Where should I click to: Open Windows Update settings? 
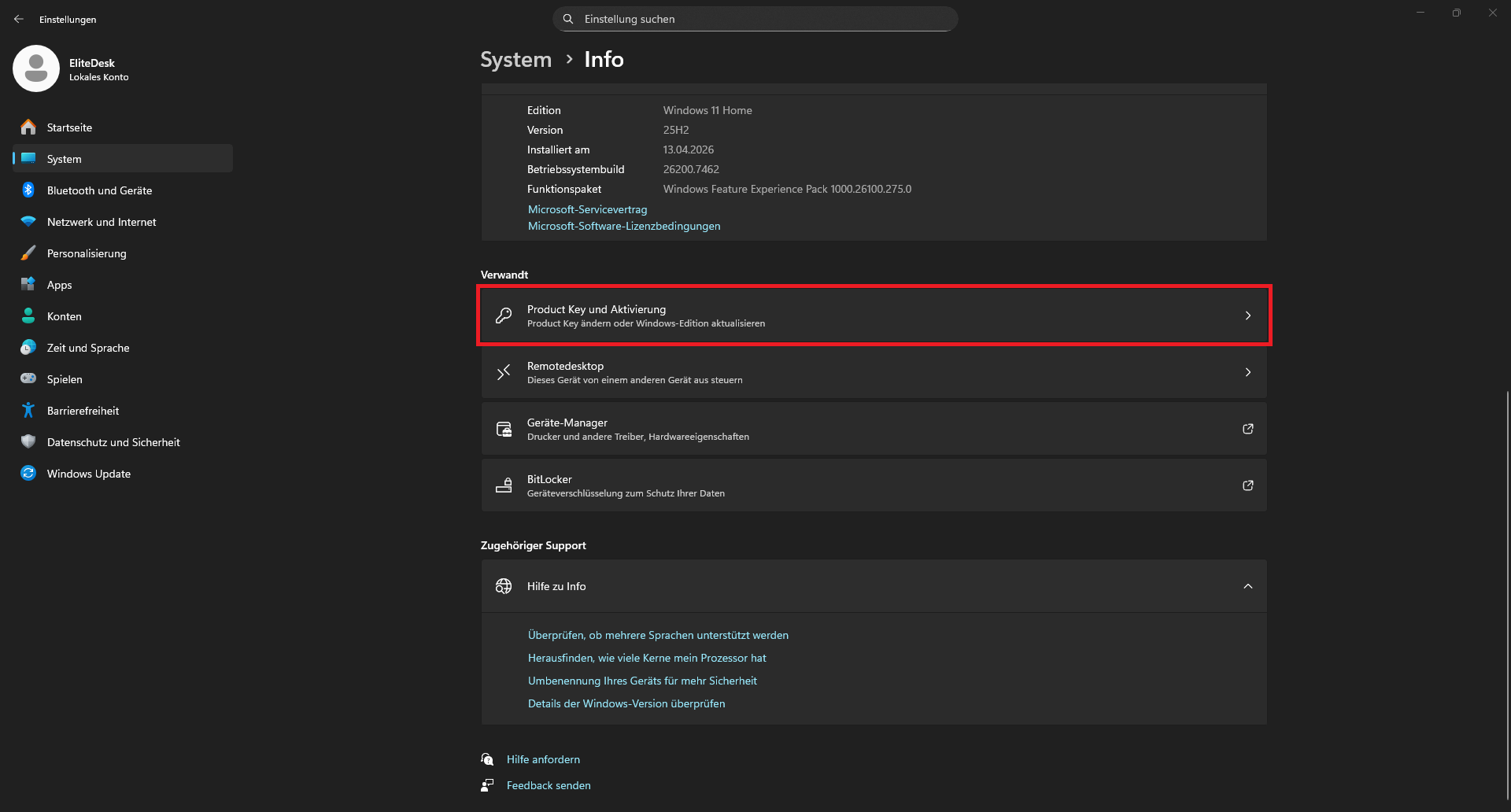pyautogui.click(x=123, y=473)
